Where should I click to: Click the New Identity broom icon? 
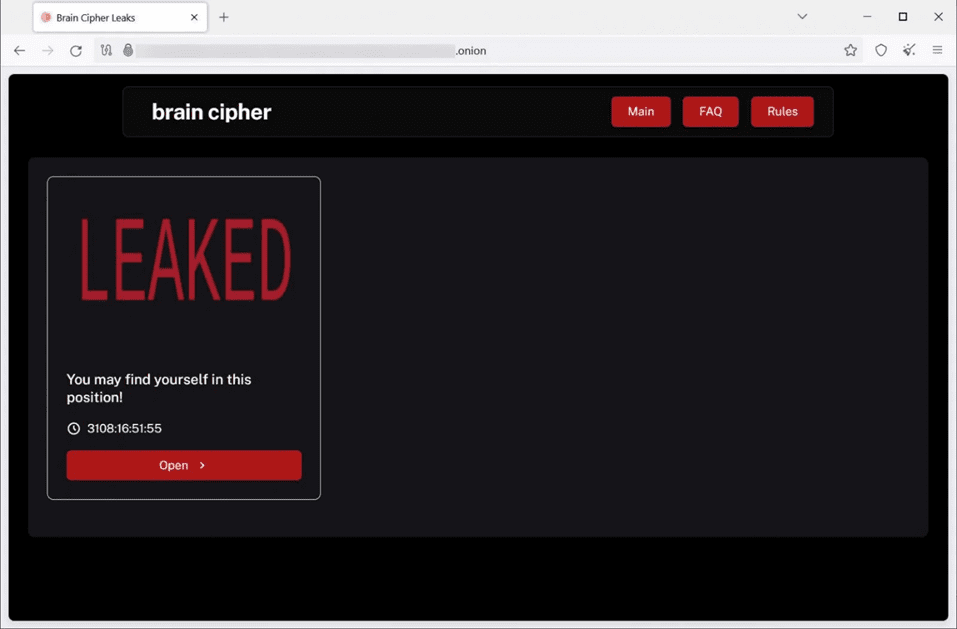click(x=909, y=51)
